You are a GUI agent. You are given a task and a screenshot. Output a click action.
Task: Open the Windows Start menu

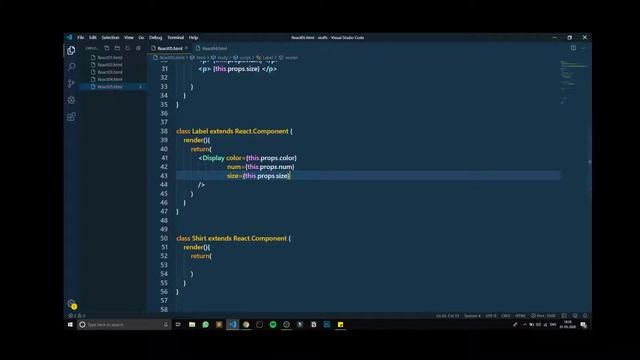tap(70, 324)
